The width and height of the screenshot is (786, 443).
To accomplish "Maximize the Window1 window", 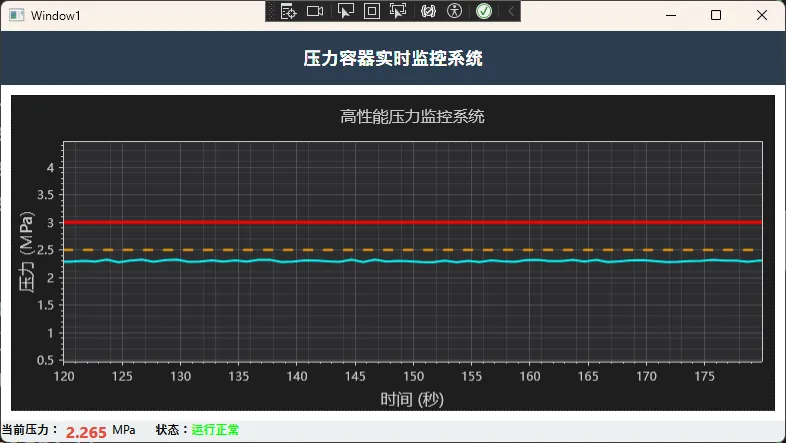I will click(x=716, y=15).
